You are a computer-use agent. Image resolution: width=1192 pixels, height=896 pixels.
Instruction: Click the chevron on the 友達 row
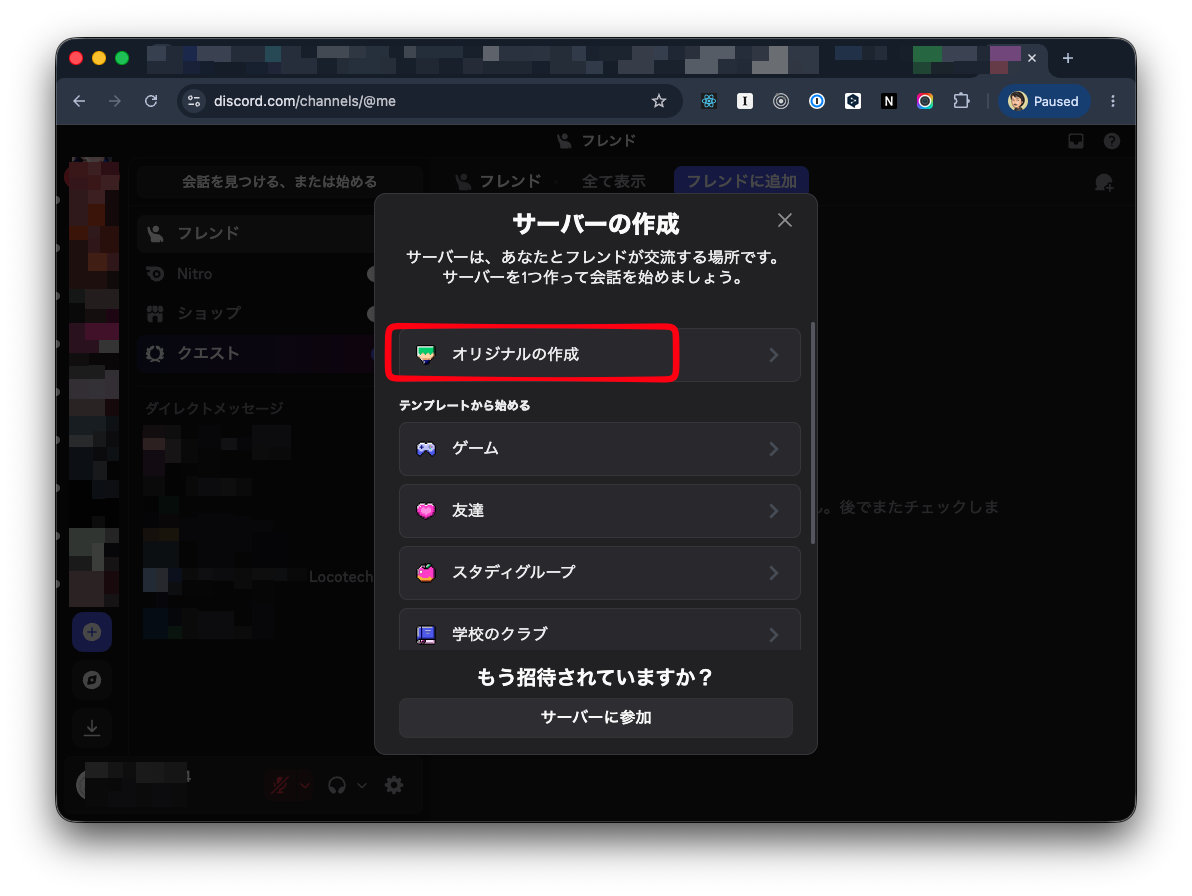773,511
